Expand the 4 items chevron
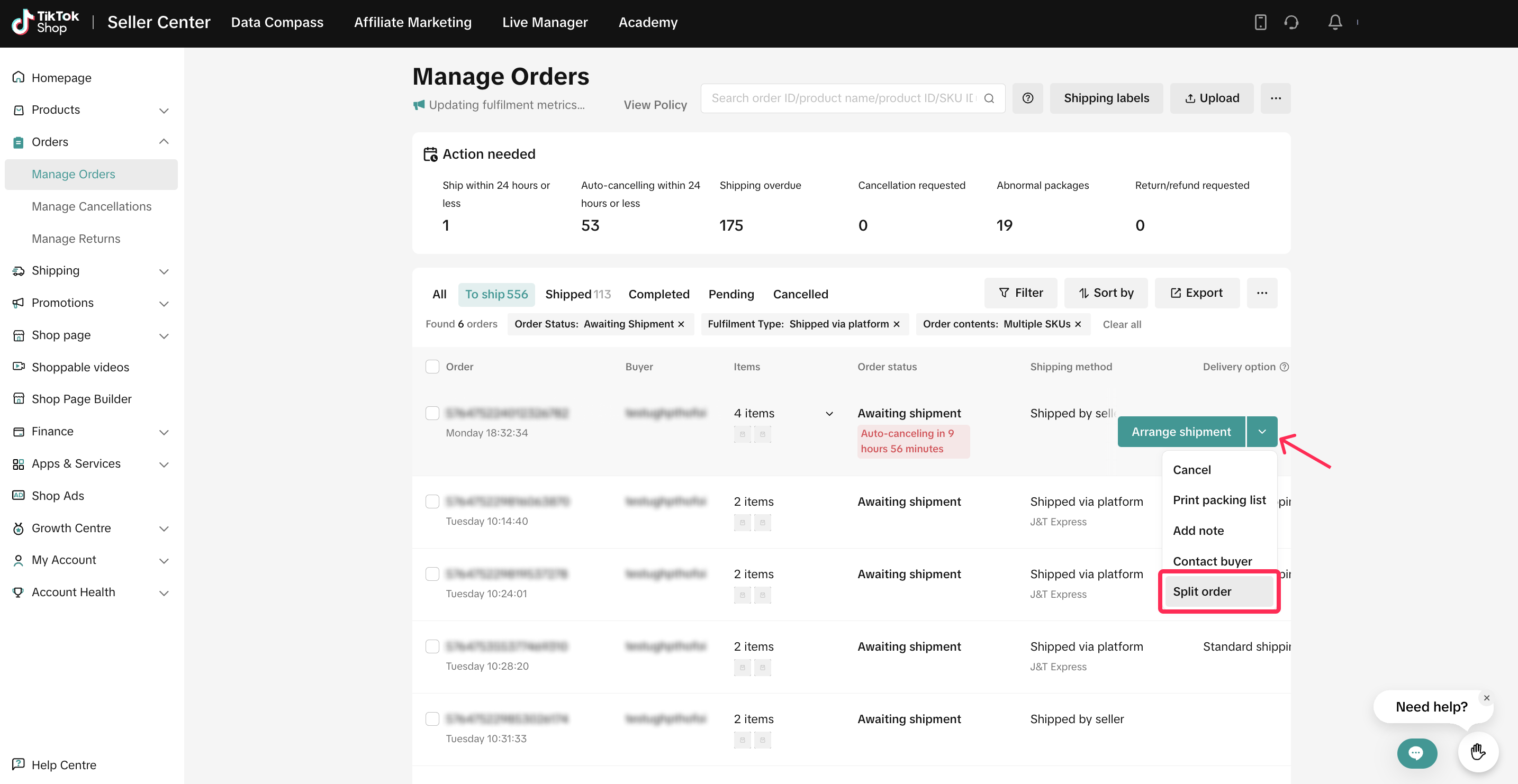The height and width of the screenshot is (784, 1518). [x=829, y=414]
